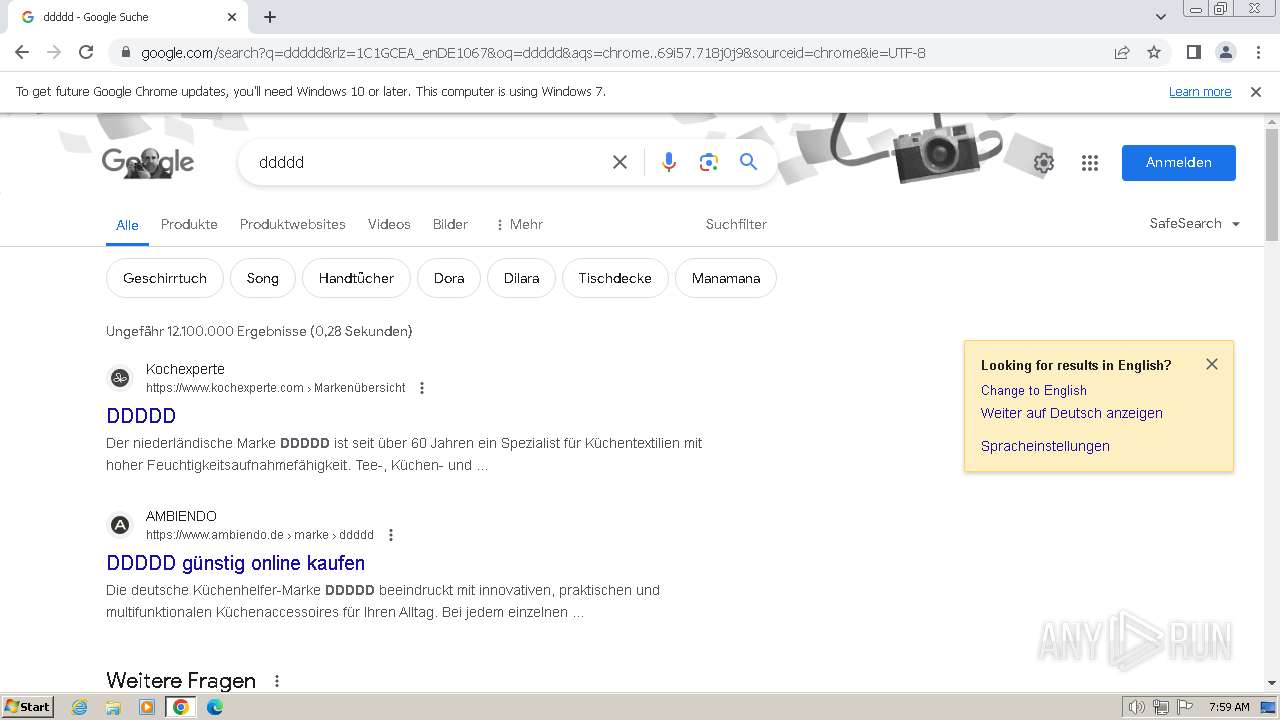1280x720 pixels.
Task: Open tab search dropdown arrow
Action: 1161,17
